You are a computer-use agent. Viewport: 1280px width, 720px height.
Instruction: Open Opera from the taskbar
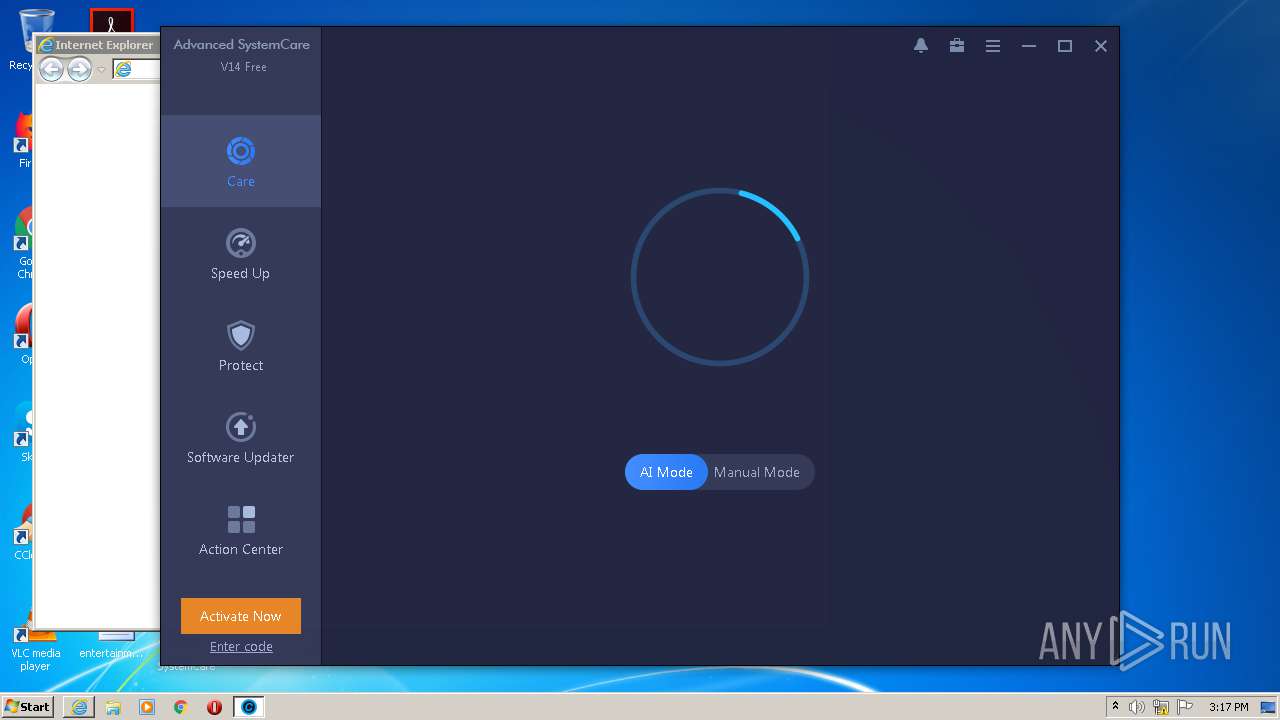coord(214,707)
